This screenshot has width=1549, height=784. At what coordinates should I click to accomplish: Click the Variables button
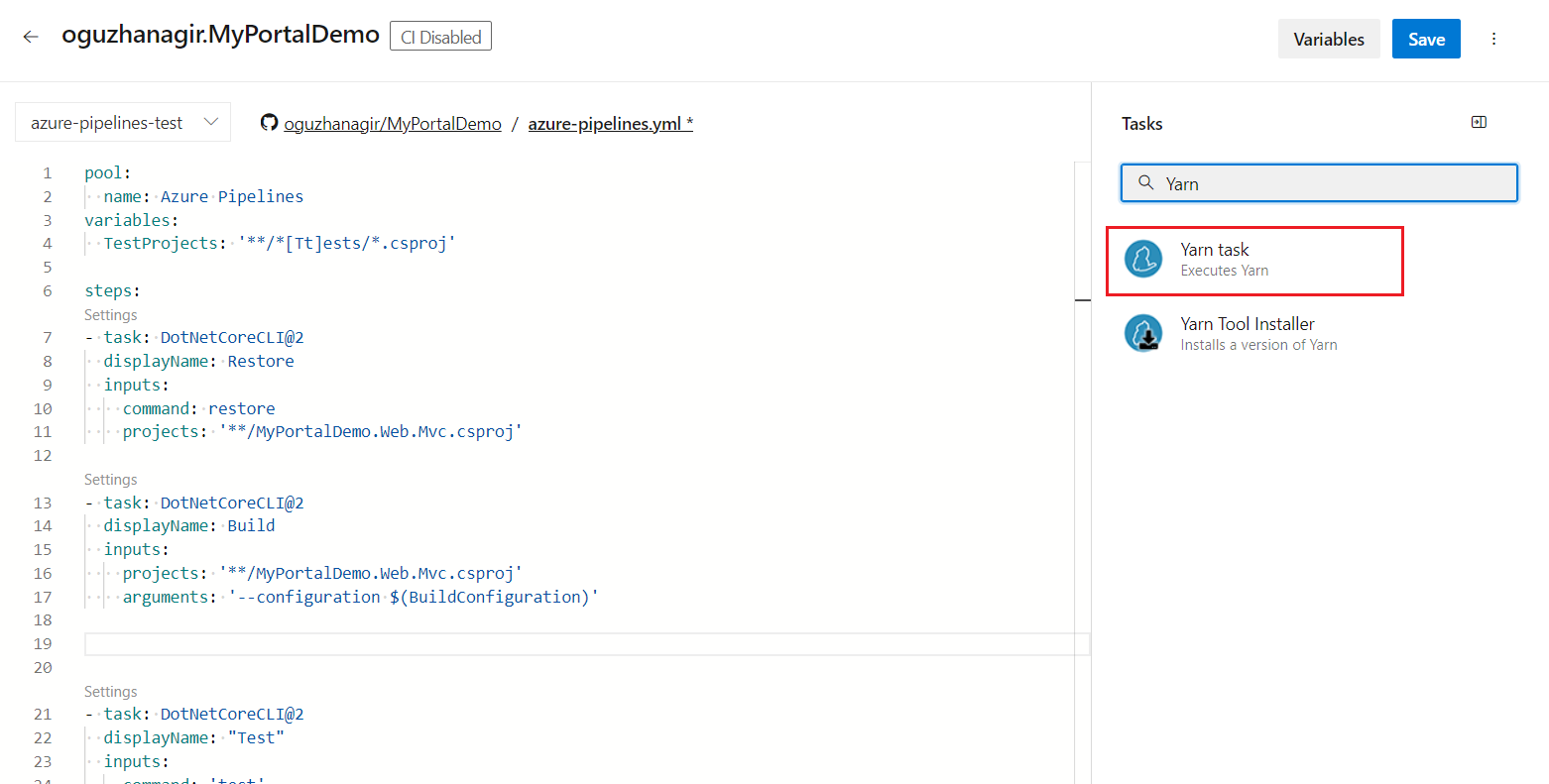pyautogui.click(x=1329, y=39)
